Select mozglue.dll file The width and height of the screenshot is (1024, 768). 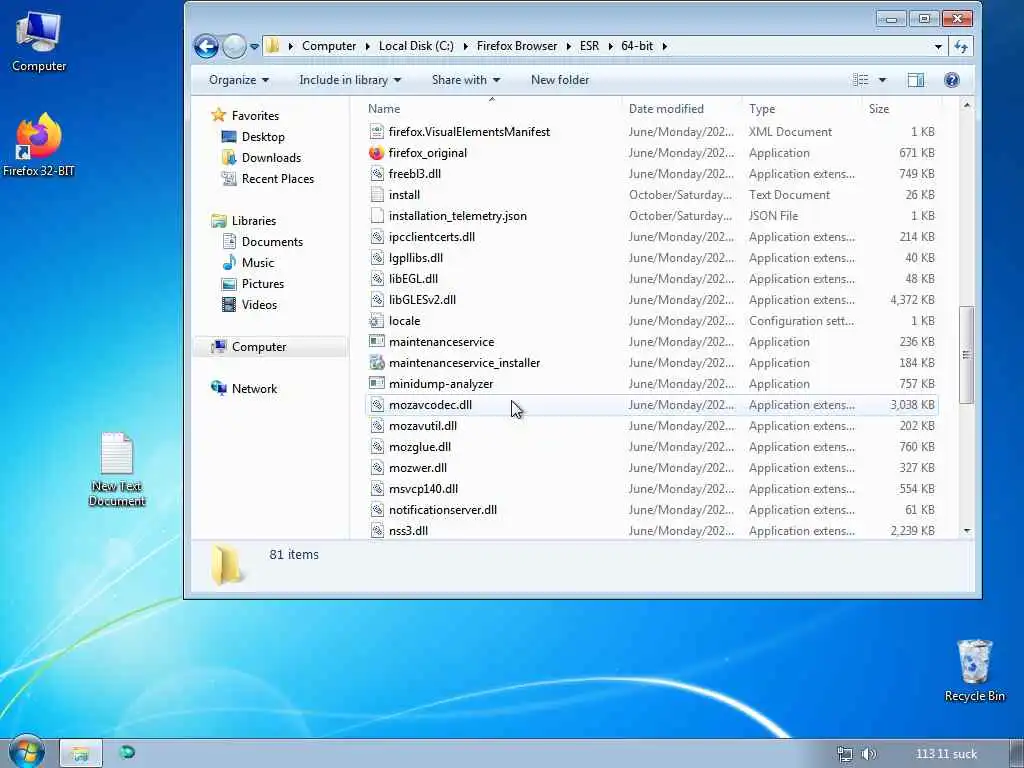pyautogui.click(x=420, y=447)
